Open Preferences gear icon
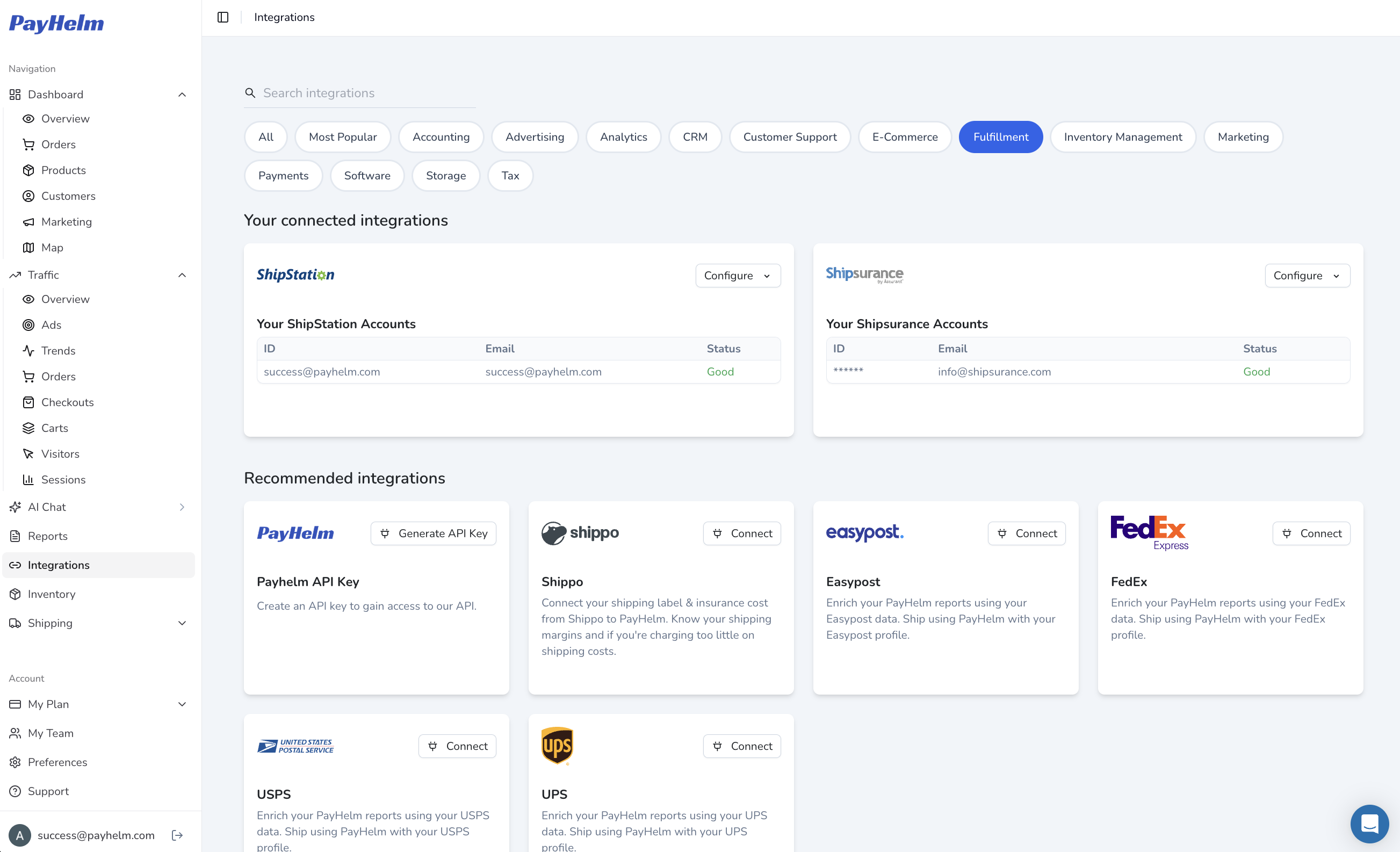1400x852 pixels. [16, 762]
